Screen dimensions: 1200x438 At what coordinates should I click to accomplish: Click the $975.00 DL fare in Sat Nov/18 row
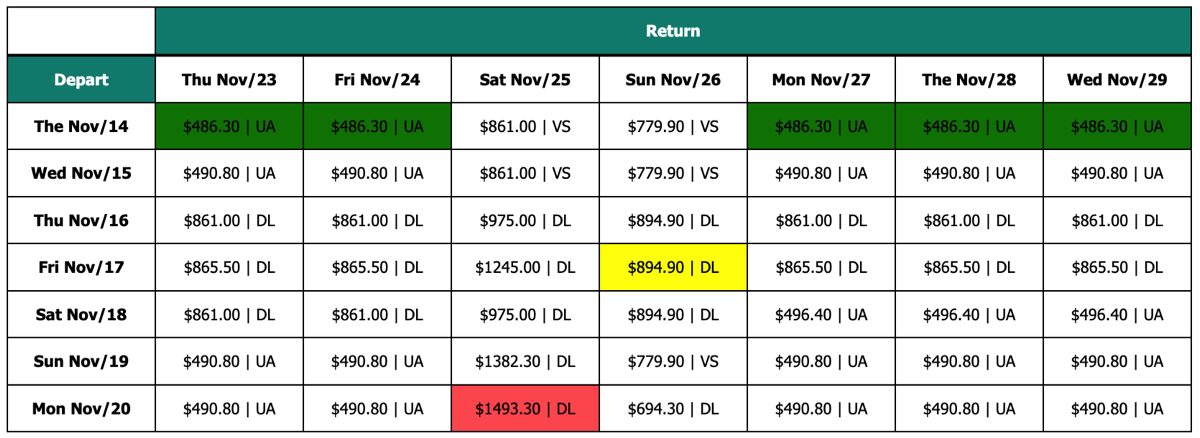(525, 314)
